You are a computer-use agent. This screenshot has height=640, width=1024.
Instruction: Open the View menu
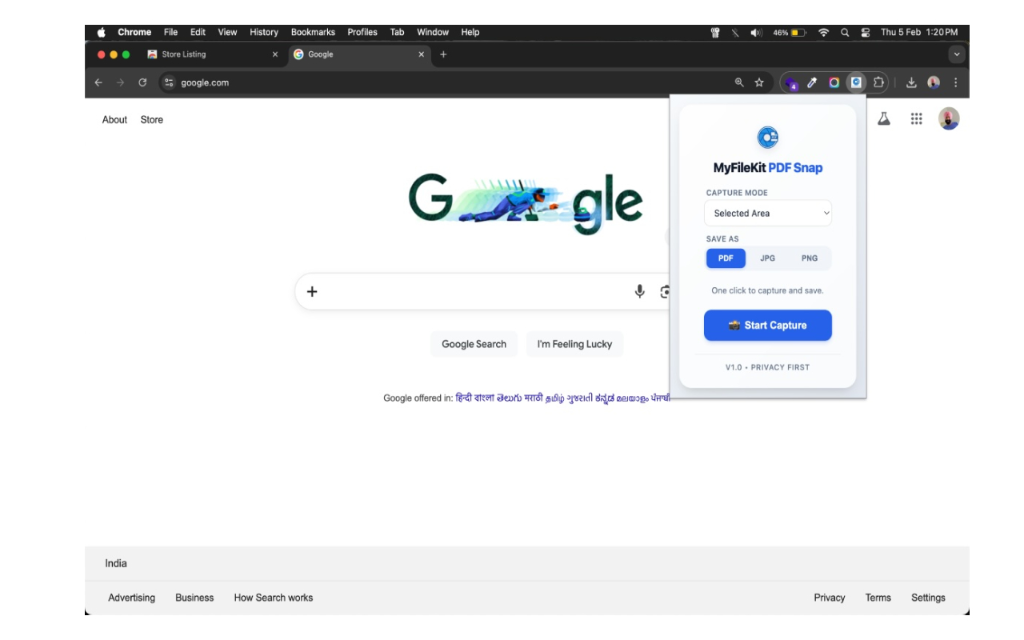point(227,32)
